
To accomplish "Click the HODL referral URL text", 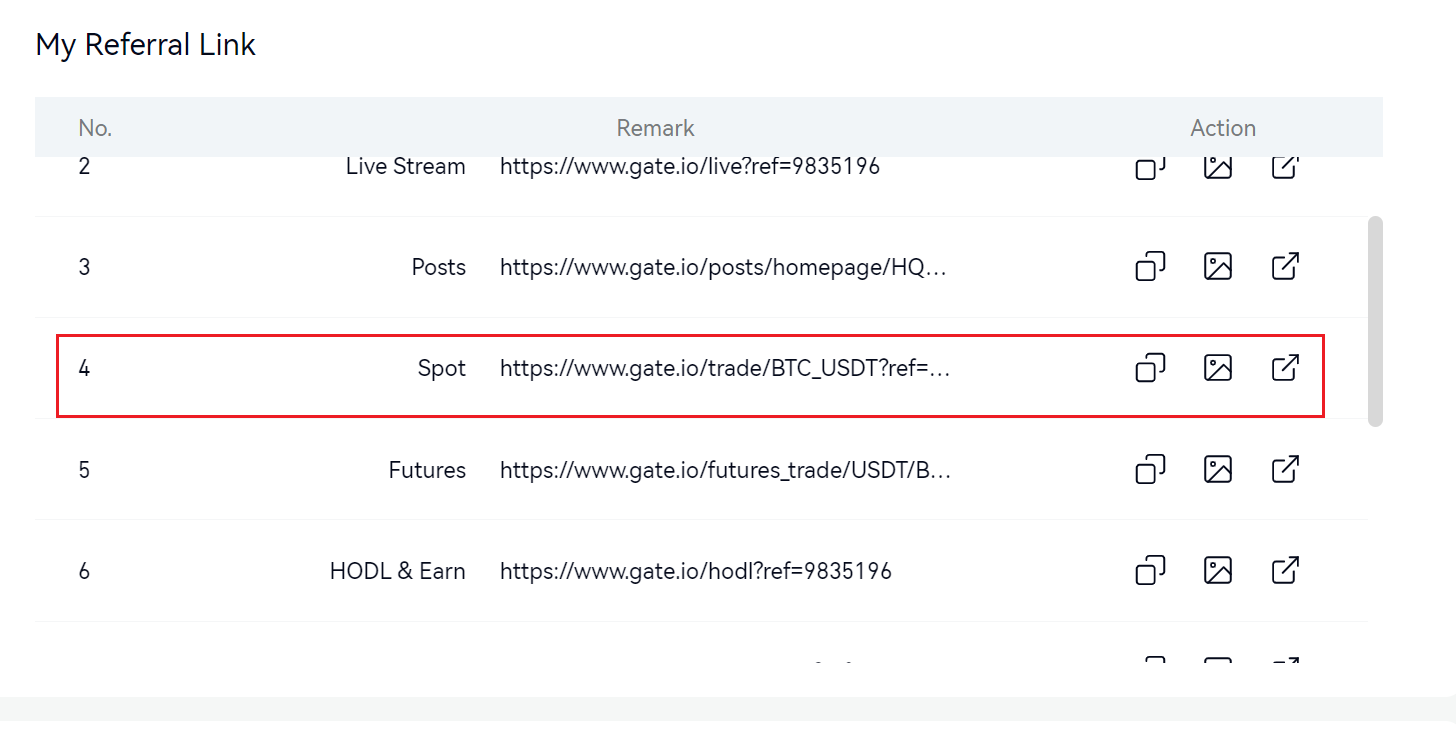I will pos(695,571).
